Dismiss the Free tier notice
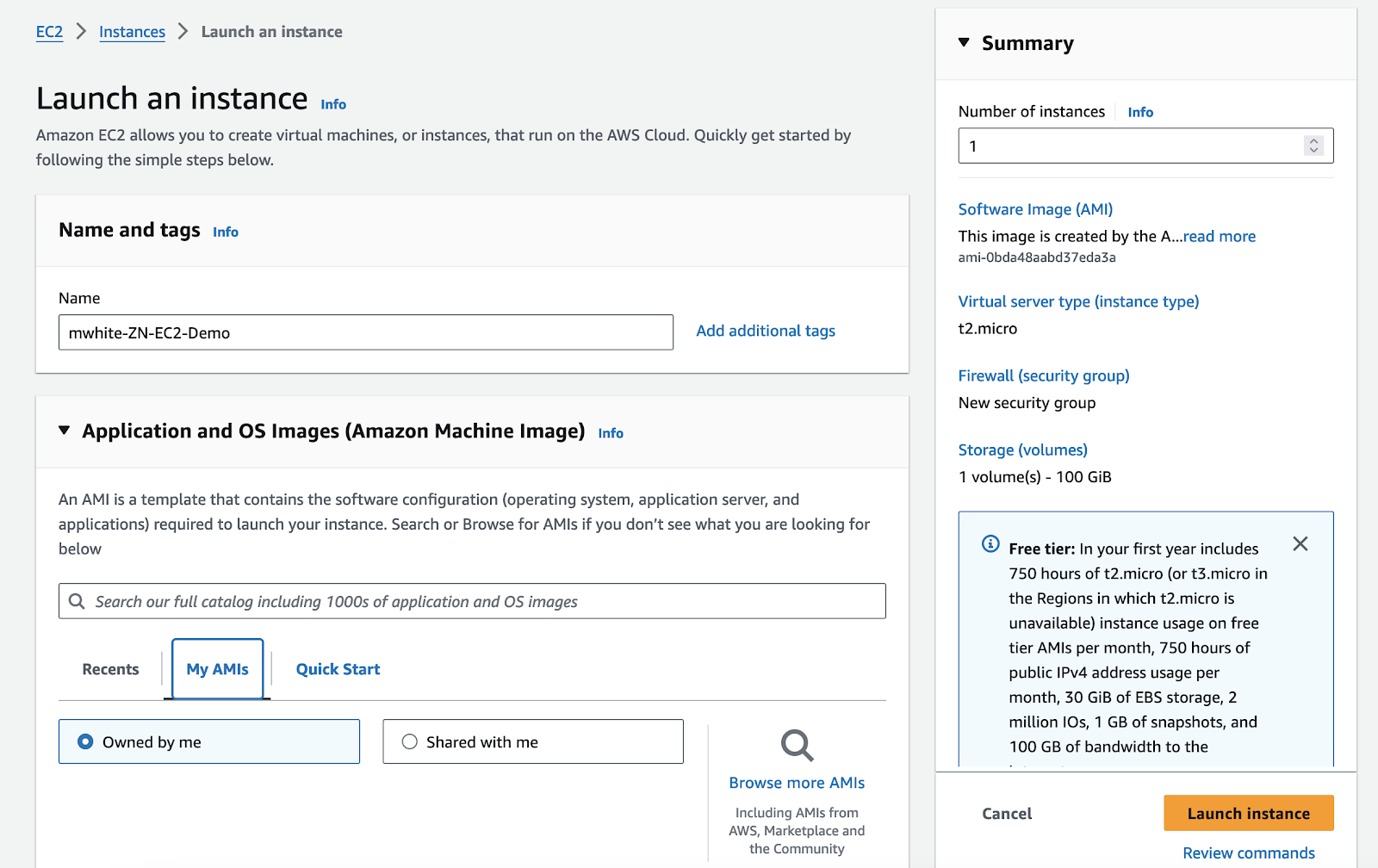The image size is (1378, 868). click(x=1300, y=543)
